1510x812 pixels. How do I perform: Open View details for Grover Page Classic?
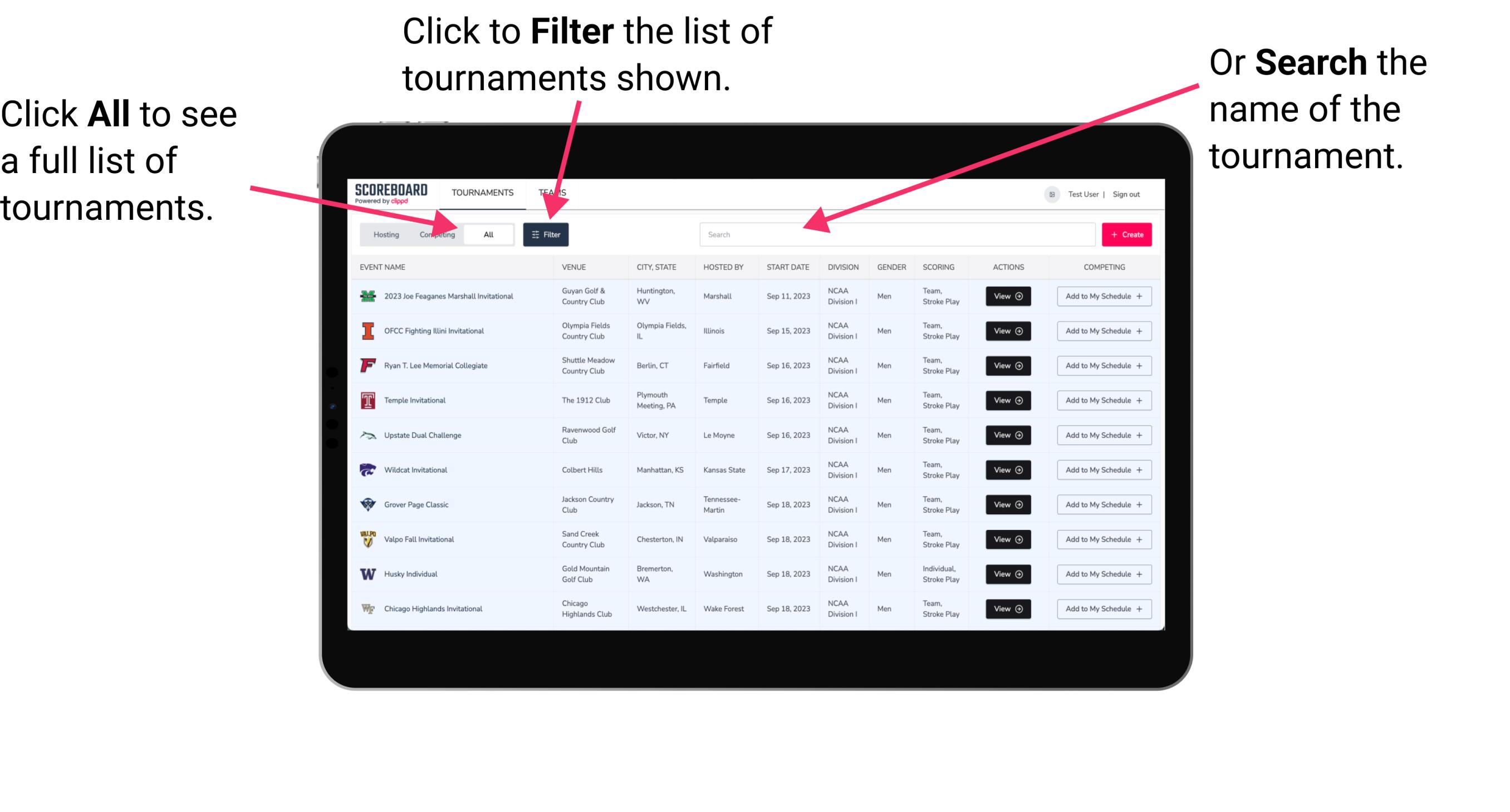[x=1006, y=504]
